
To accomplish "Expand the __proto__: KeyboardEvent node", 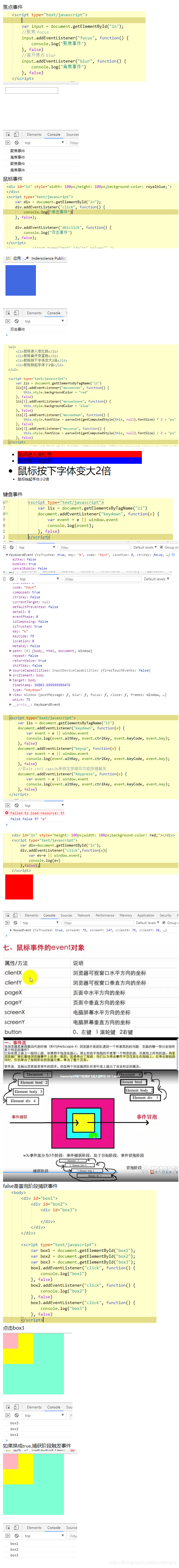I will pos(10,704).
